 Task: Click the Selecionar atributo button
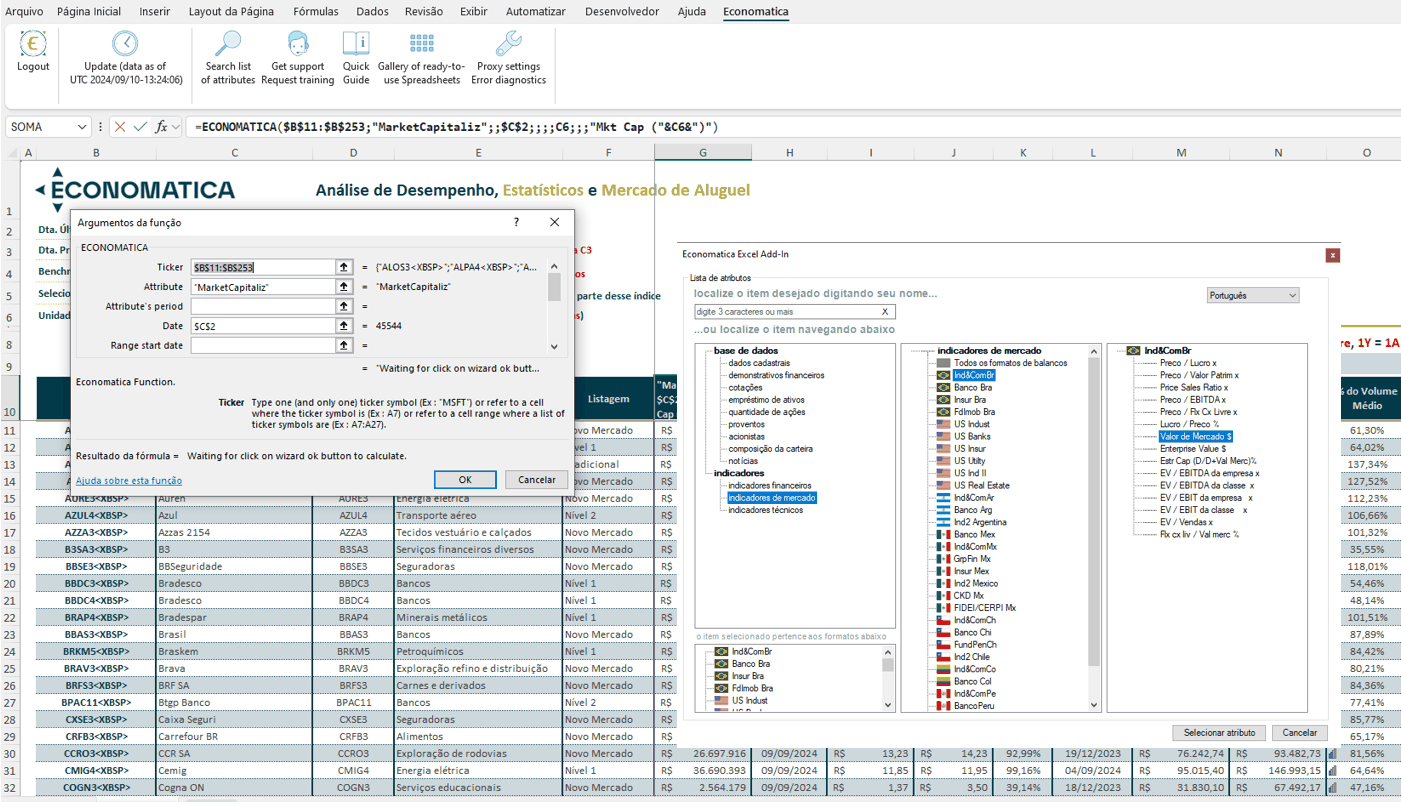pyautogui.click(x=1218, y=733)
